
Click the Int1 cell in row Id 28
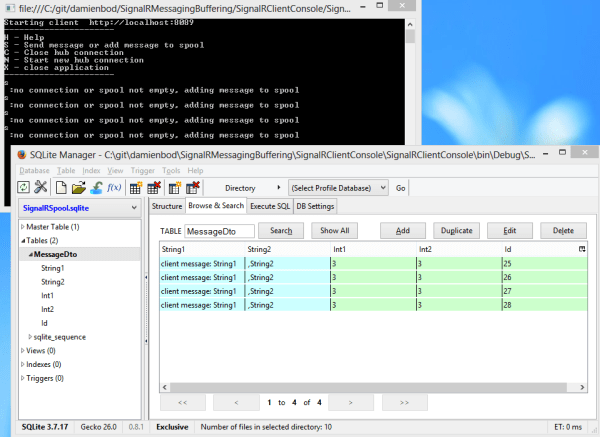pyautogui.click(x=373, y=305)
